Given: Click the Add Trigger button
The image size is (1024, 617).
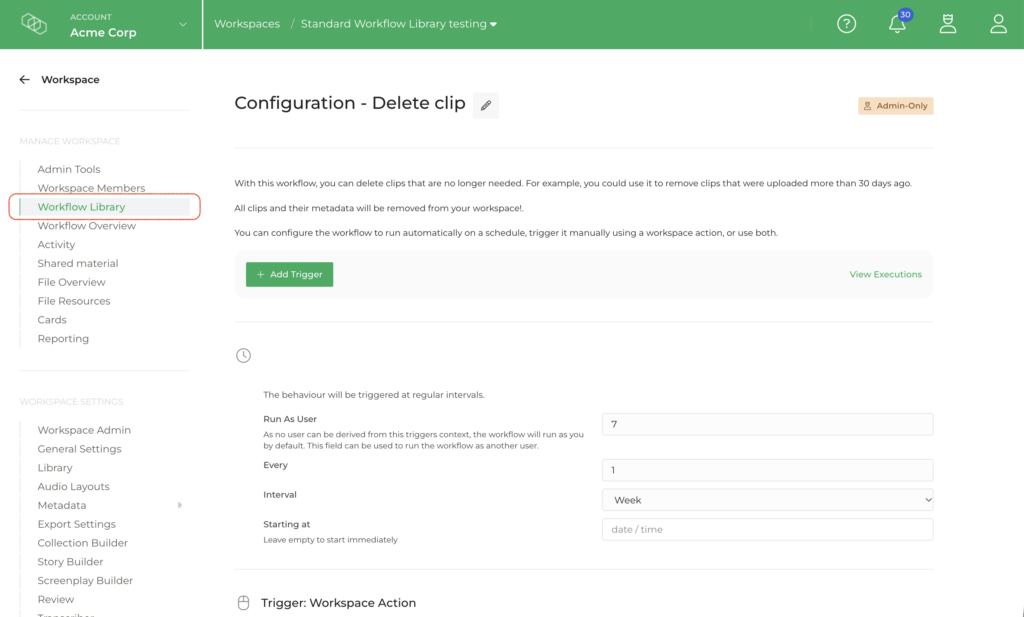Looking at the screenshot, I should (289, 274).
